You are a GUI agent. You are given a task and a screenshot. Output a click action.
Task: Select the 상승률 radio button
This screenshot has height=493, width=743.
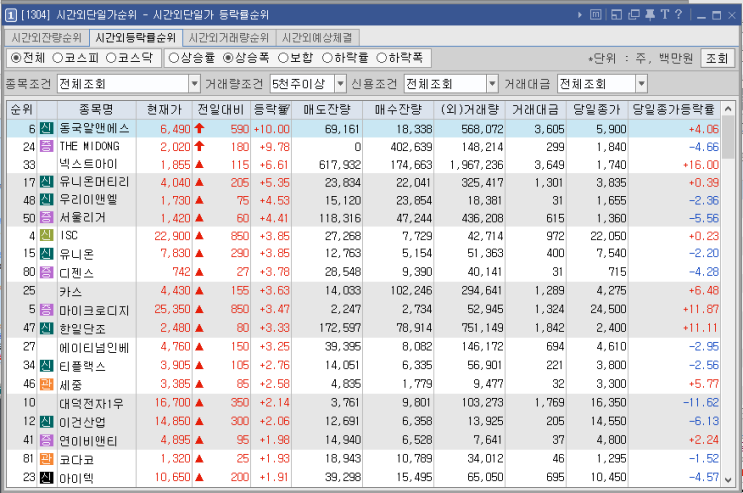(x=173, y=58)
